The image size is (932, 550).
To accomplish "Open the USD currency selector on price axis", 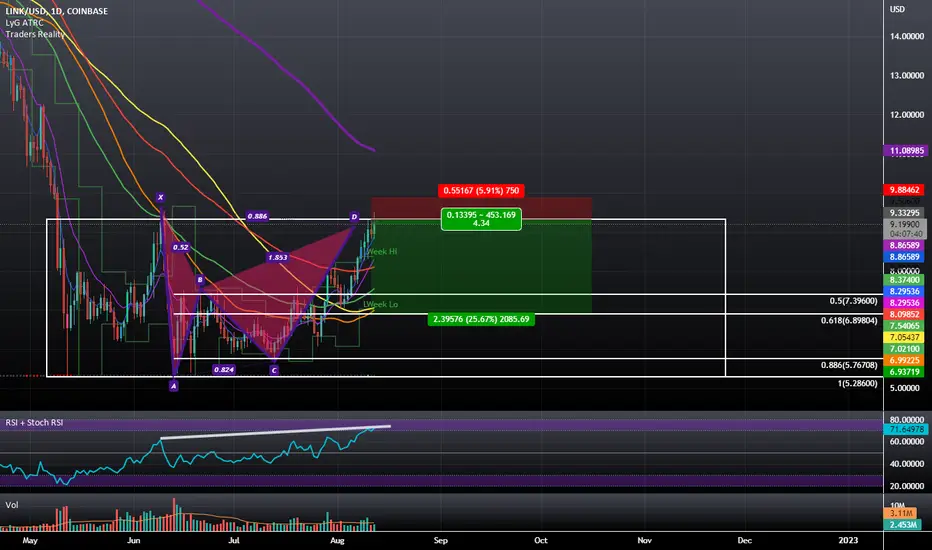I will (897, 9).
